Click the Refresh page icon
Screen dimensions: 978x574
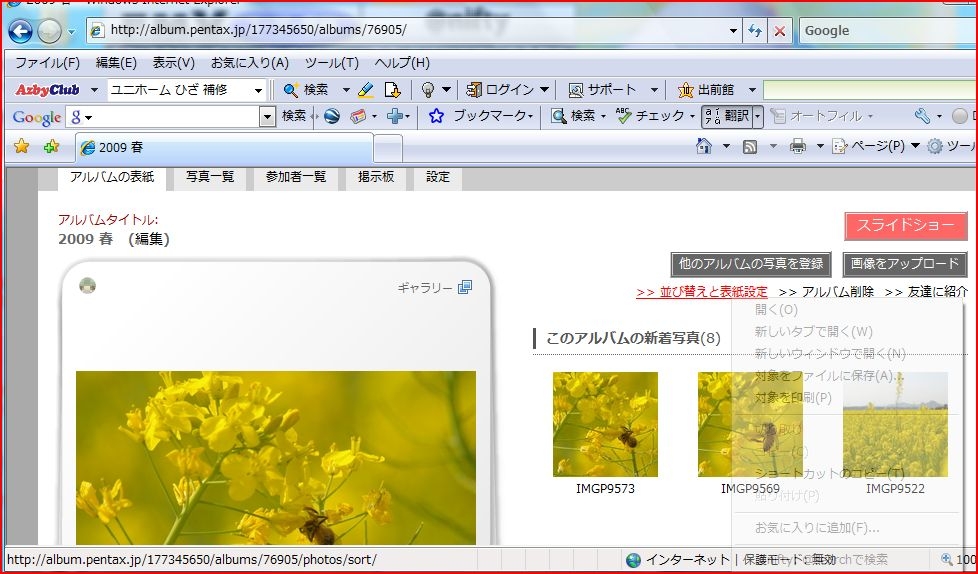coord(755,31)
